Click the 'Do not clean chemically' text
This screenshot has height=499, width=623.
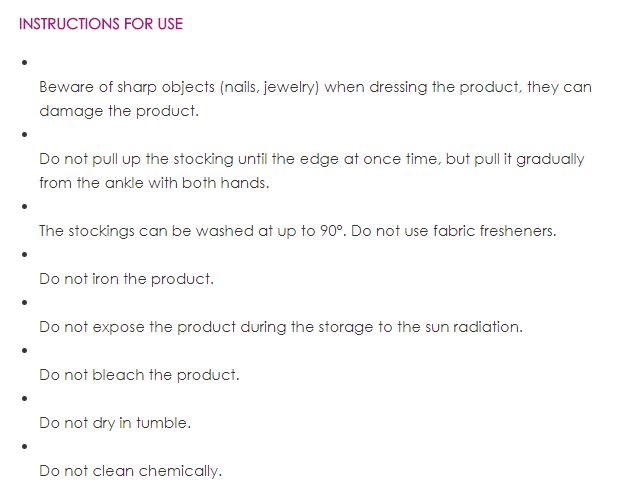(x=130, y=471)
